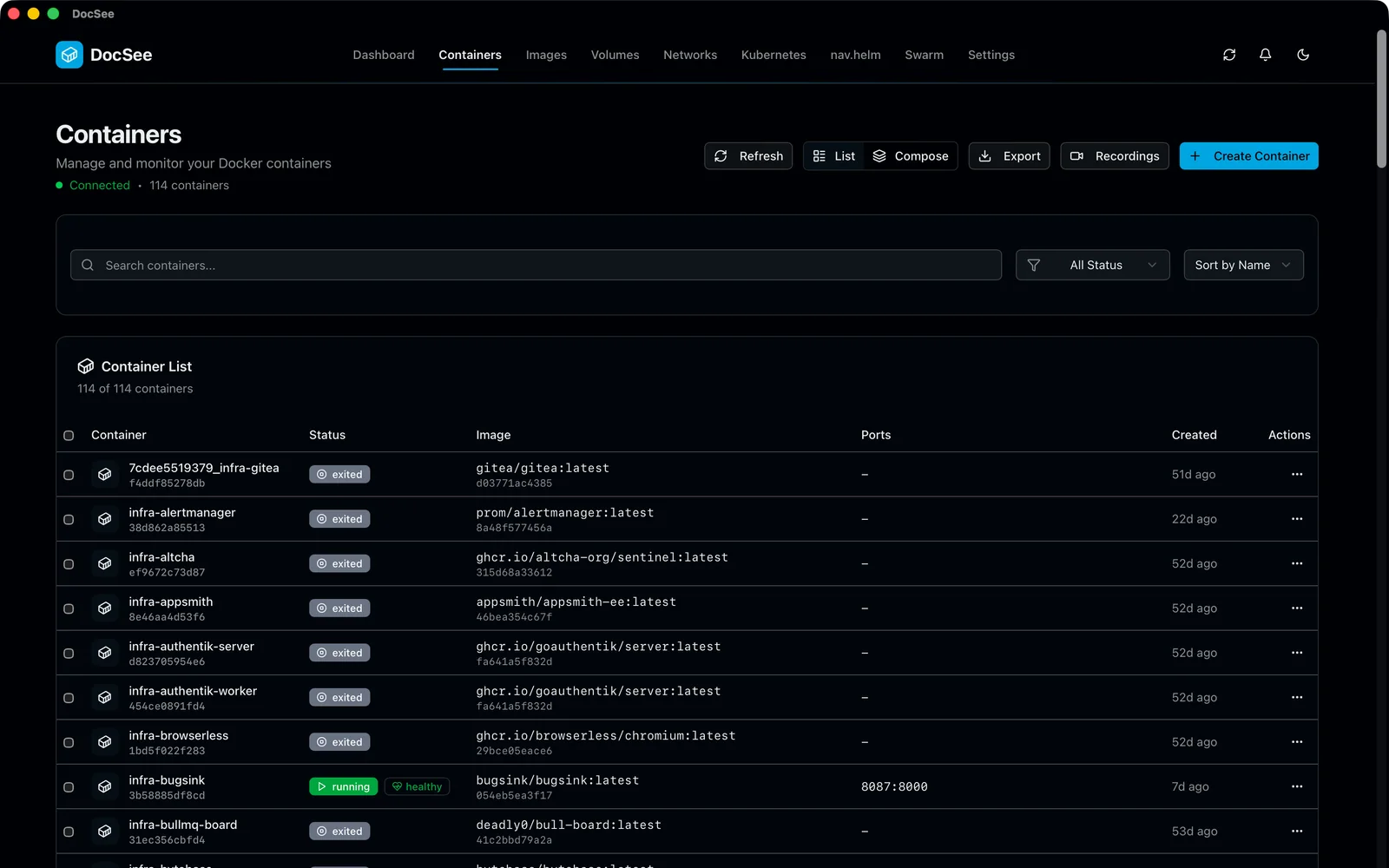Toggle select-all containers checkbox in header
1389x868 pixels.
tap(69, 436)
